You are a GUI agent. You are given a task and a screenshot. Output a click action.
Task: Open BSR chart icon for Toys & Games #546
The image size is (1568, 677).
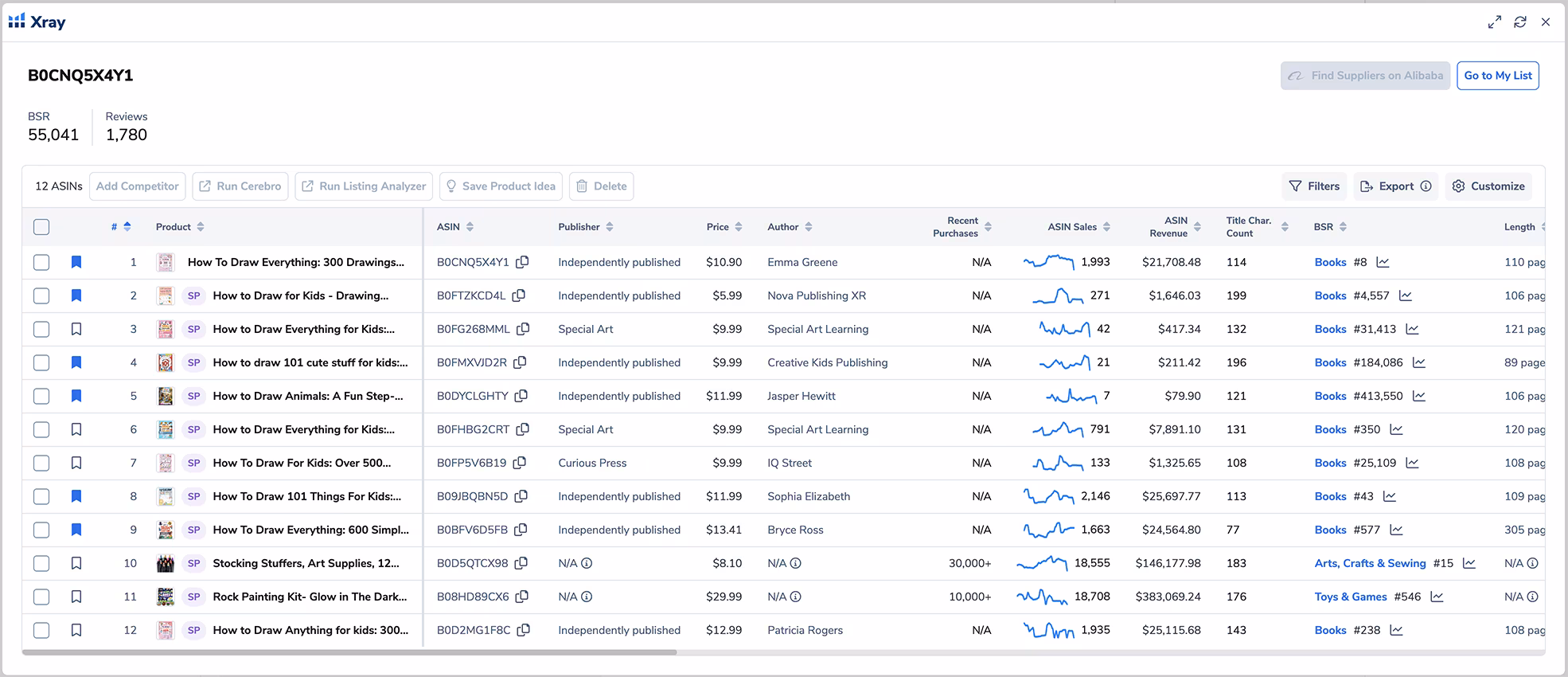[x=1437, y=597]
